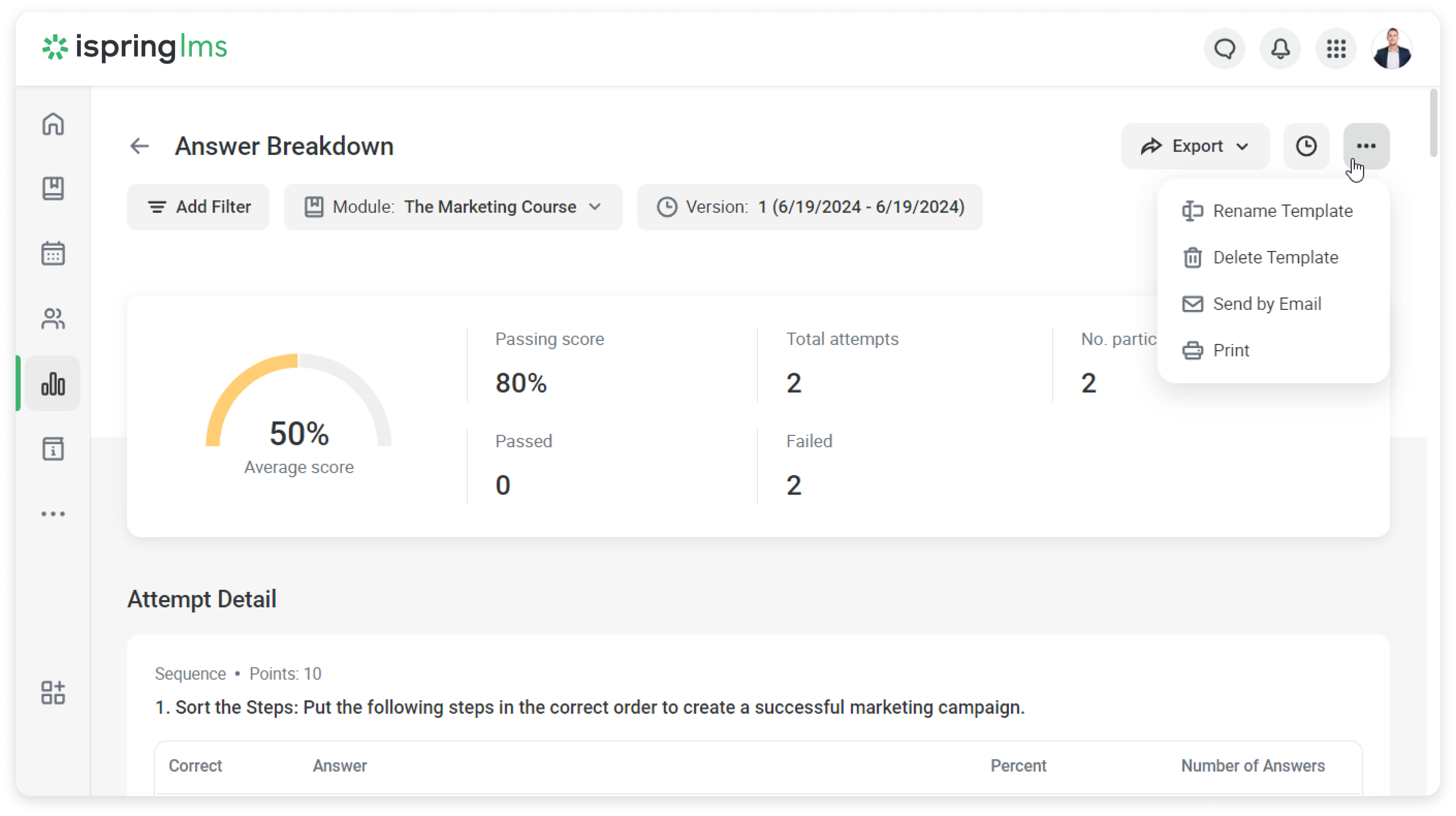Screen dimensions: 1456x816
Task: Choose Send by Email menu item
Action: coord(1267,304)
